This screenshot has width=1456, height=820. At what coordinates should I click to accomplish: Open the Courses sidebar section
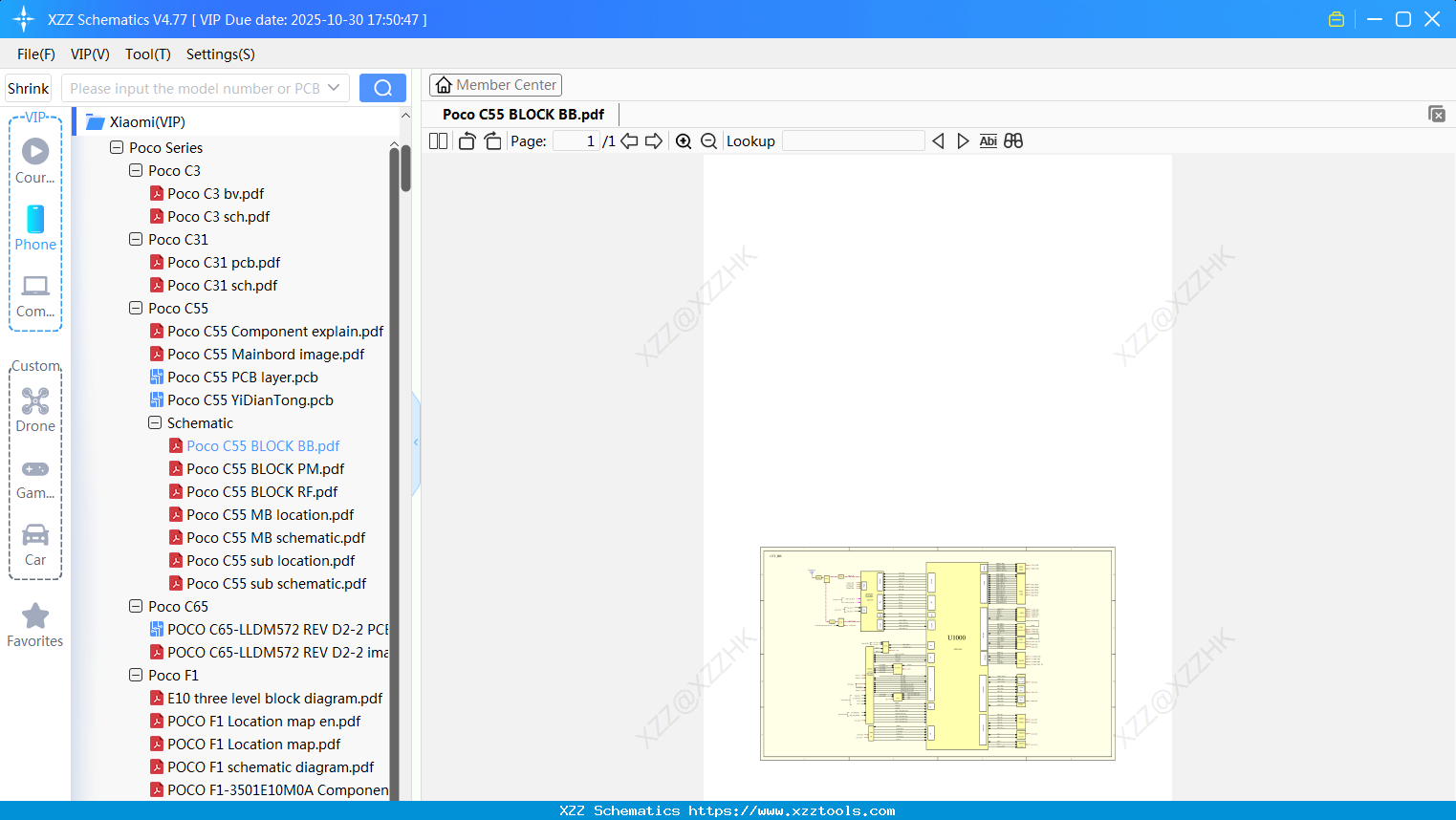[x=35, y=161]
